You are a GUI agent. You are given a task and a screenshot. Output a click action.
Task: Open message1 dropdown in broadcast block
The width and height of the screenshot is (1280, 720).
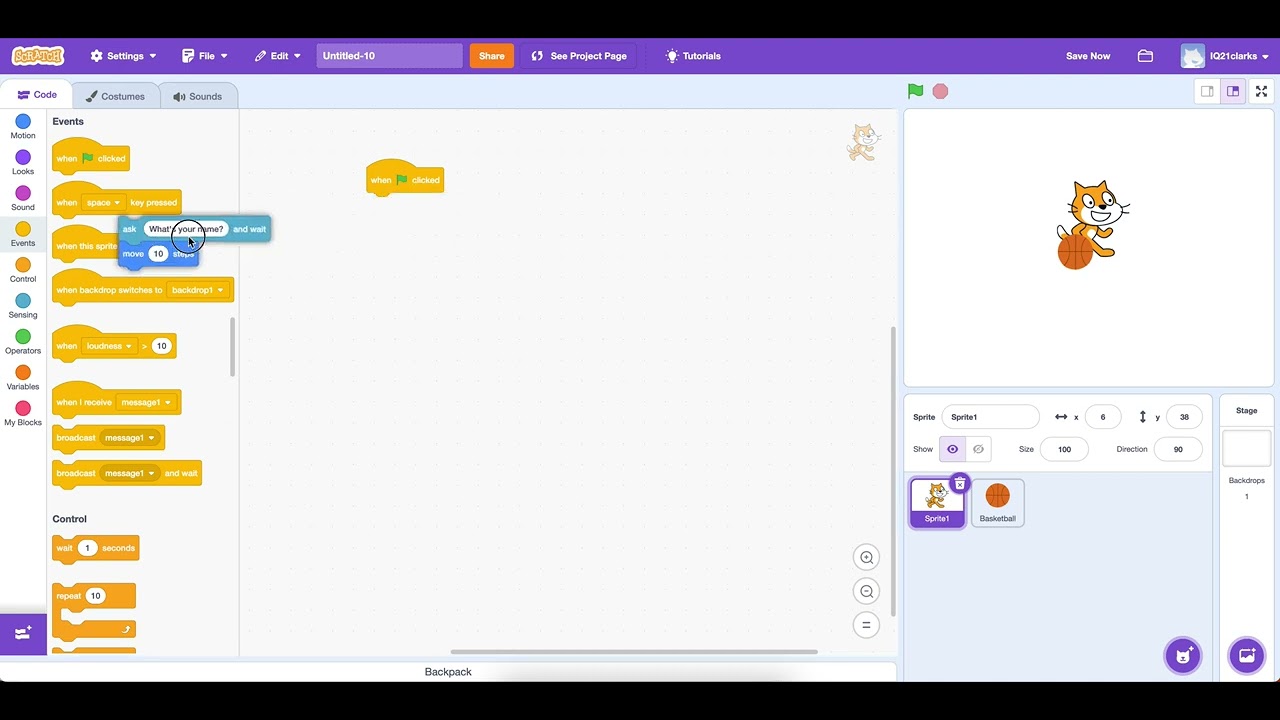(130, 438)
